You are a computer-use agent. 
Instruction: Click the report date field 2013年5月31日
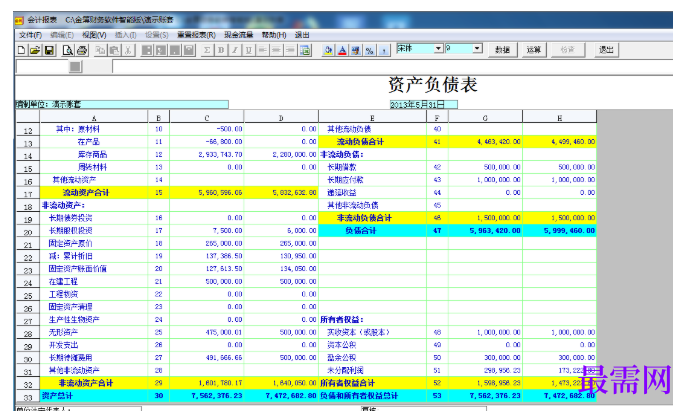423,105
